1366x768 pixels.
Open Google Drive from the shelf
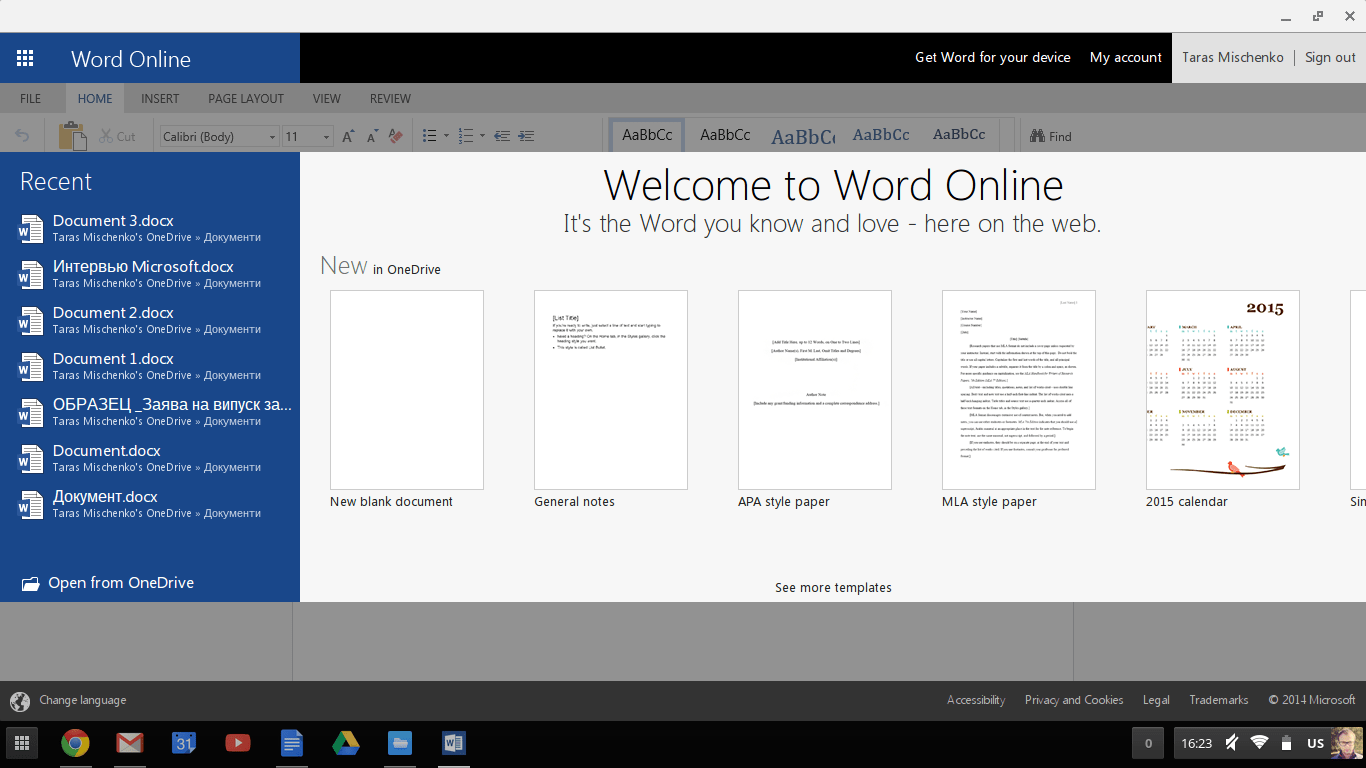(346, 743)
